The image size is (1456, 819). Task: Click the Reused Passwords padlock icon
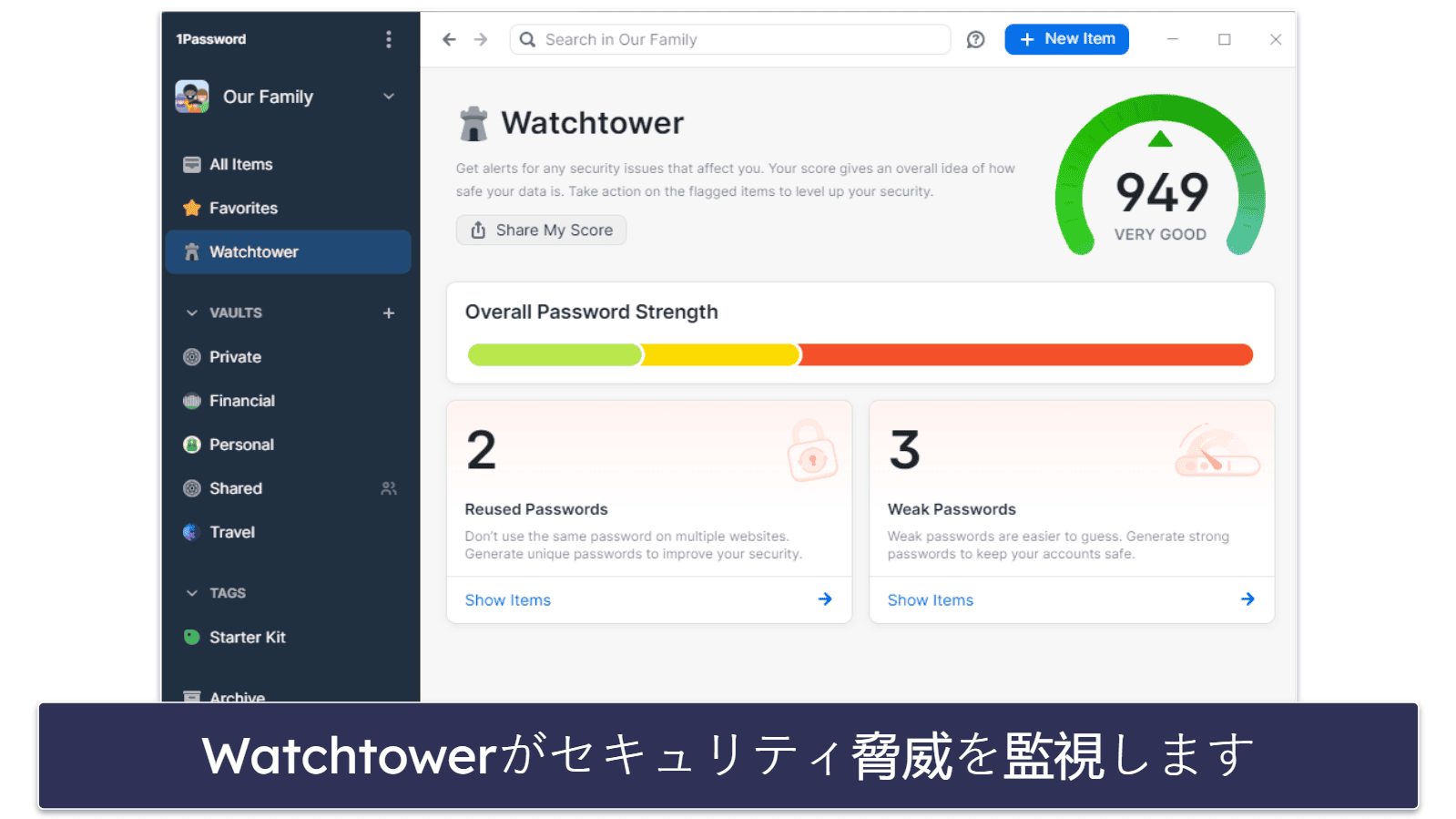point(811,451)
